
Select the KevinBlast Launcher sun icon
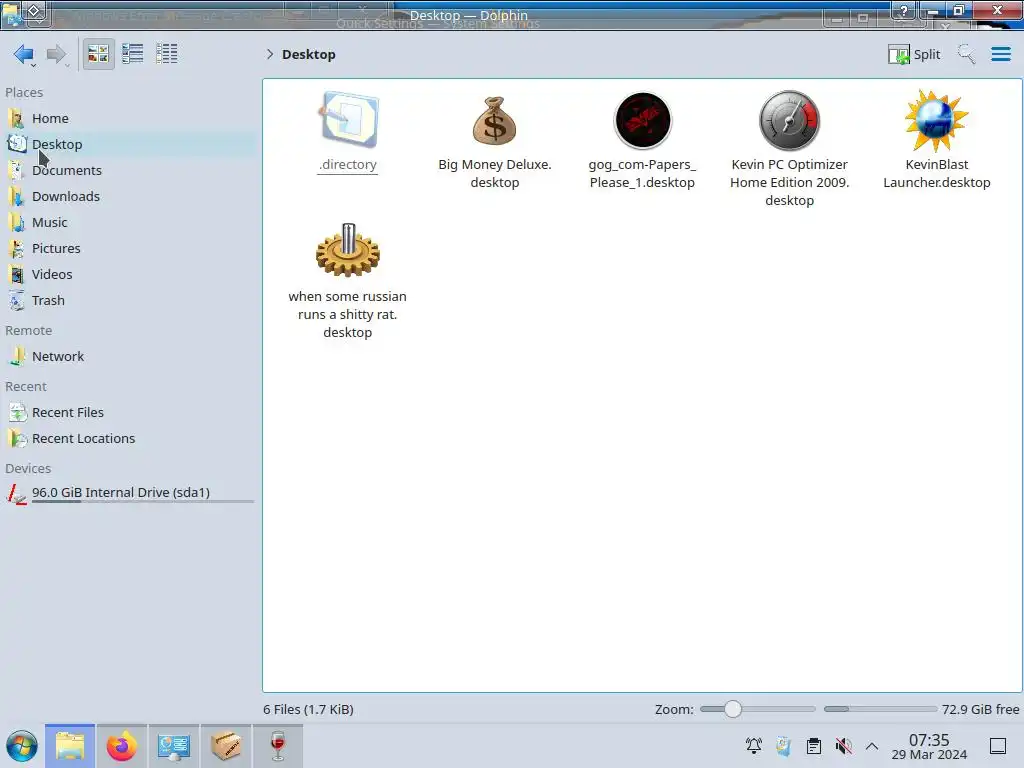(936, 120)
